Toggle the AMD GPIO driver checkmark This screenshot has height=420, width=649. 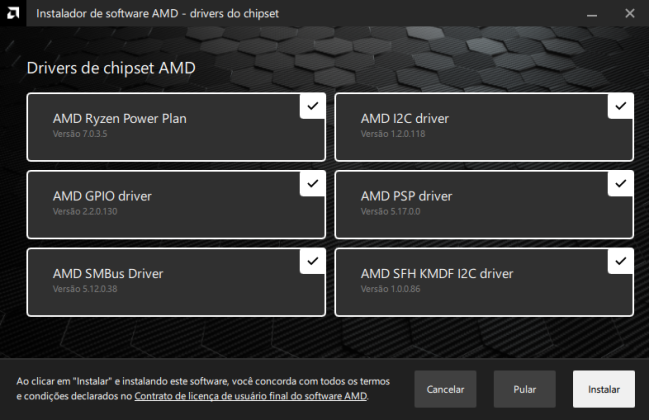pyautogui.click(x=313, y=184)
